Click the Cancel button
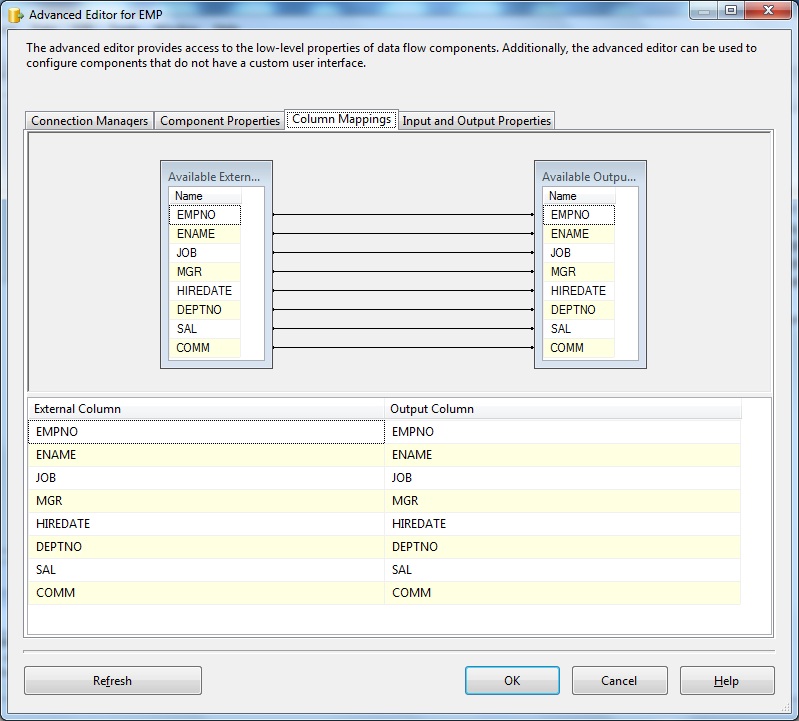Screen dimensions: 799x721 (619, 681)
